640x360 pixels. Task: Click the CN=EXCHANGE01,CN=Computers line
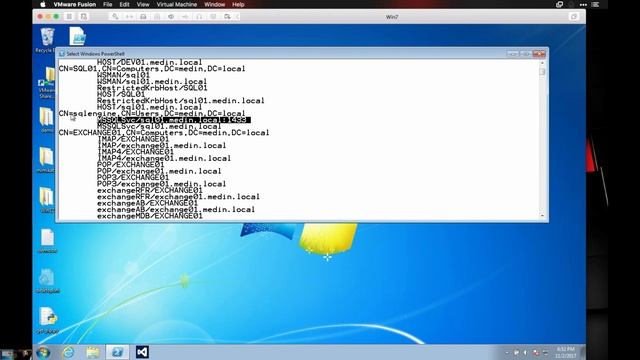point(164,133)
